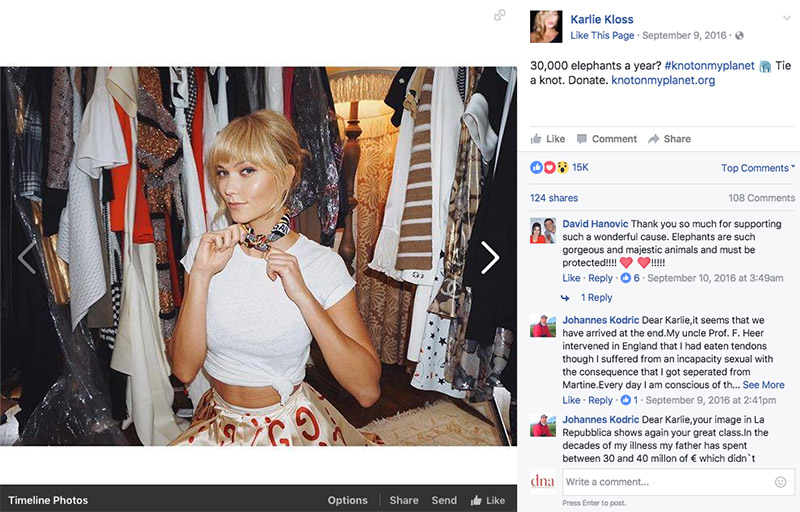Click the post audience globe icon
The height and width of the screenshot is (512, 800).
[739, 36]
